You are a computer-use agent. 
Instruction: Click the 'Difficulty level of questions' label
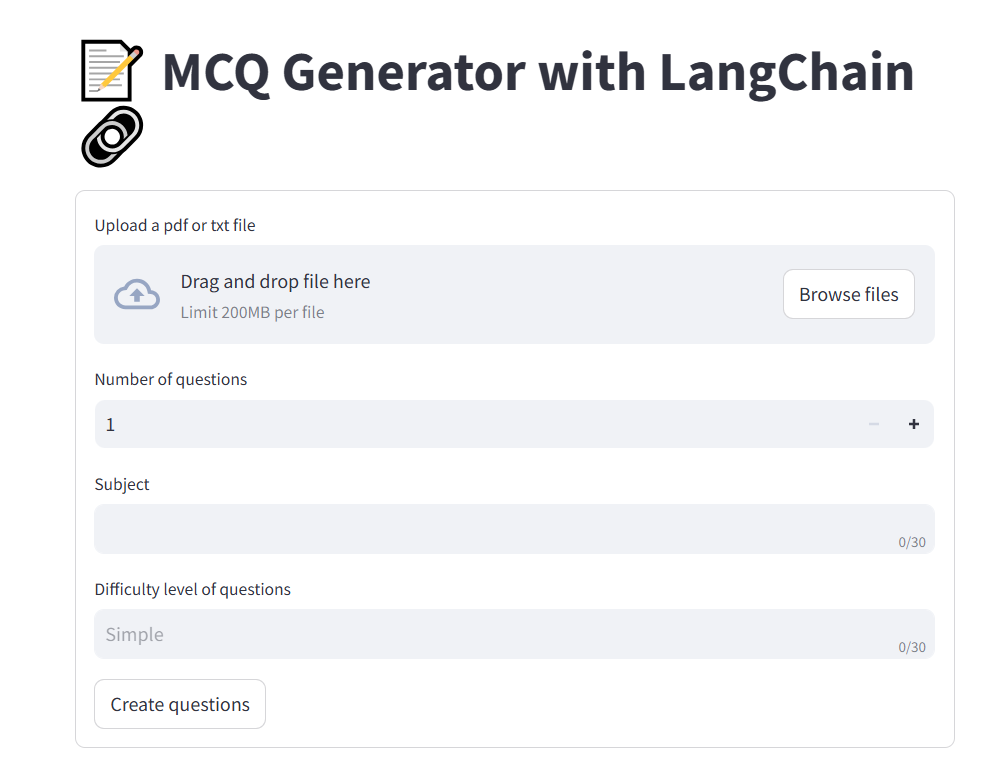click(193, 590)
